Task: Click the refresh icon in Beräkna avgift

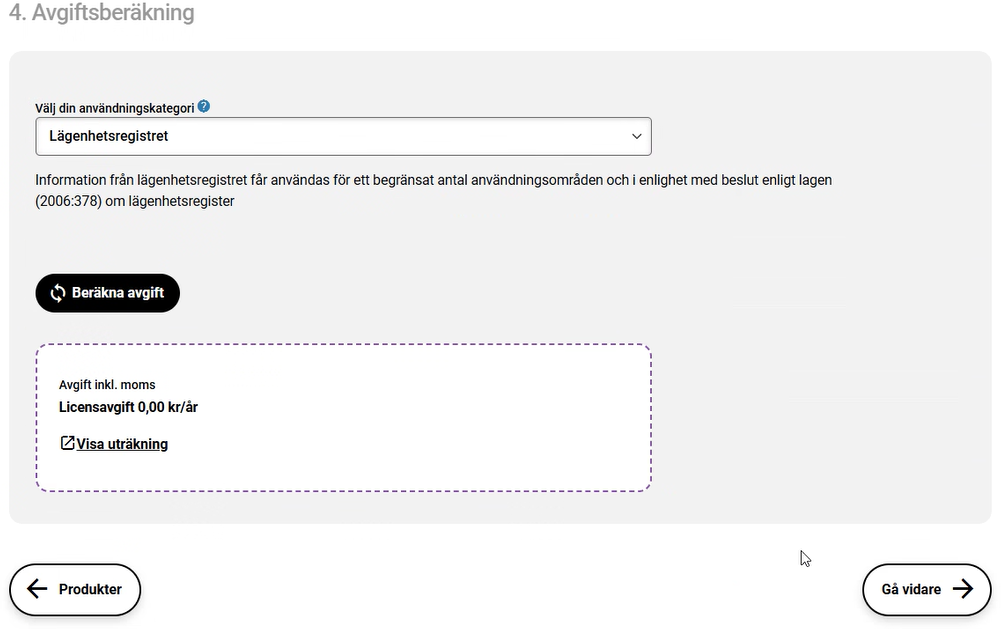Action: 58,293
